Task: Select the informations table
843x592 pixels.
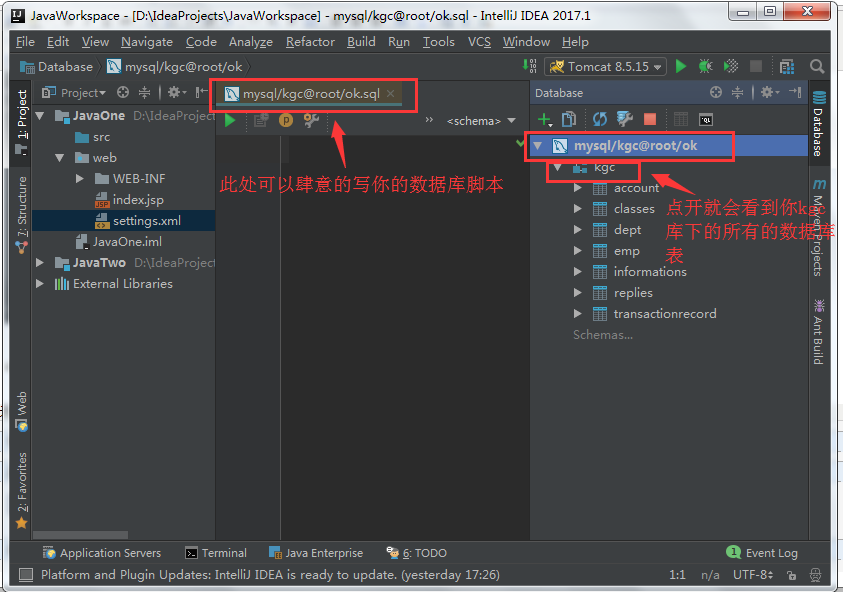Action: click(650, 272)
